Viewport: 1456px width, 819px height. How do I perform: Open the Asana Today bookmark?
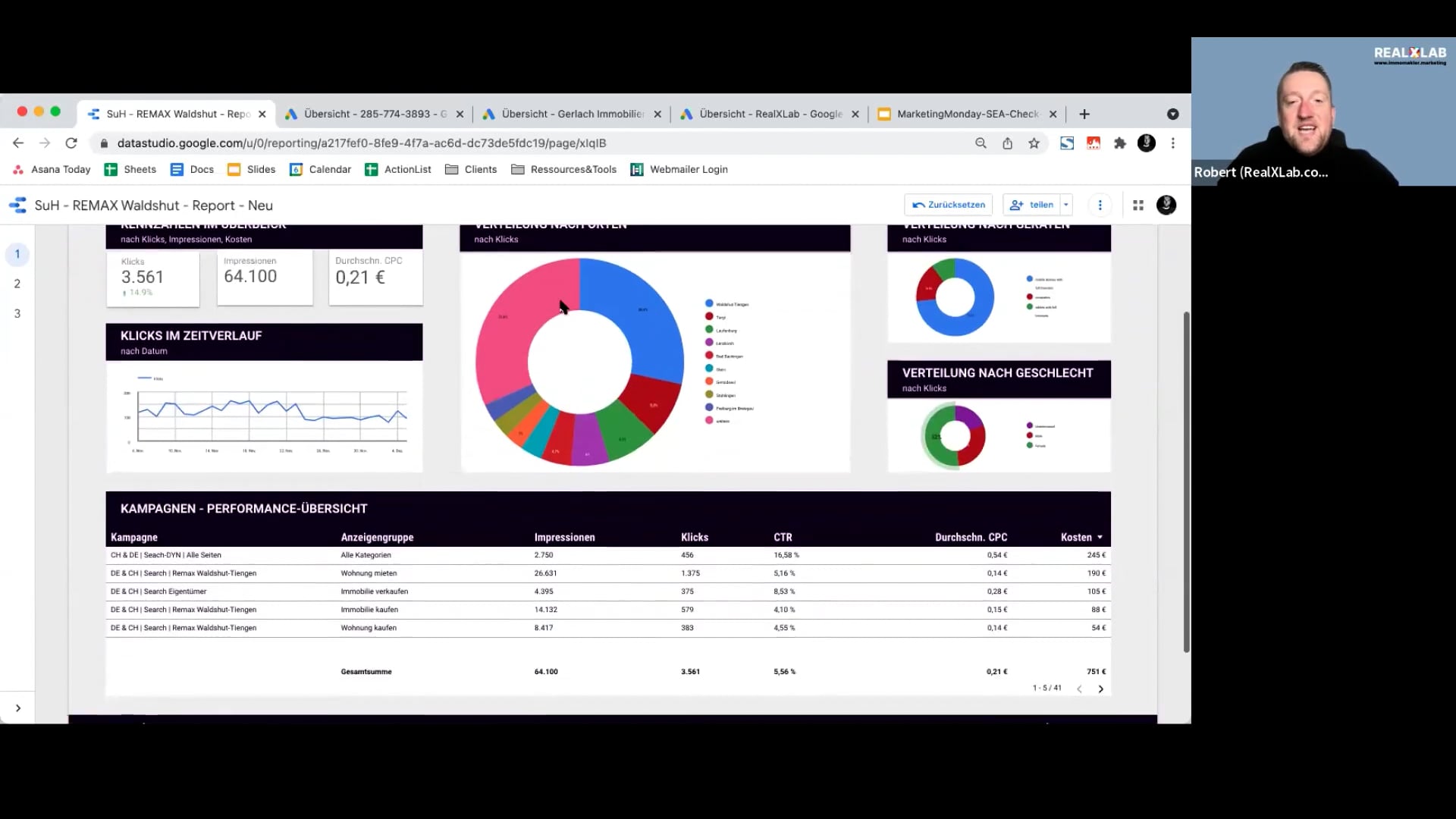52,169
